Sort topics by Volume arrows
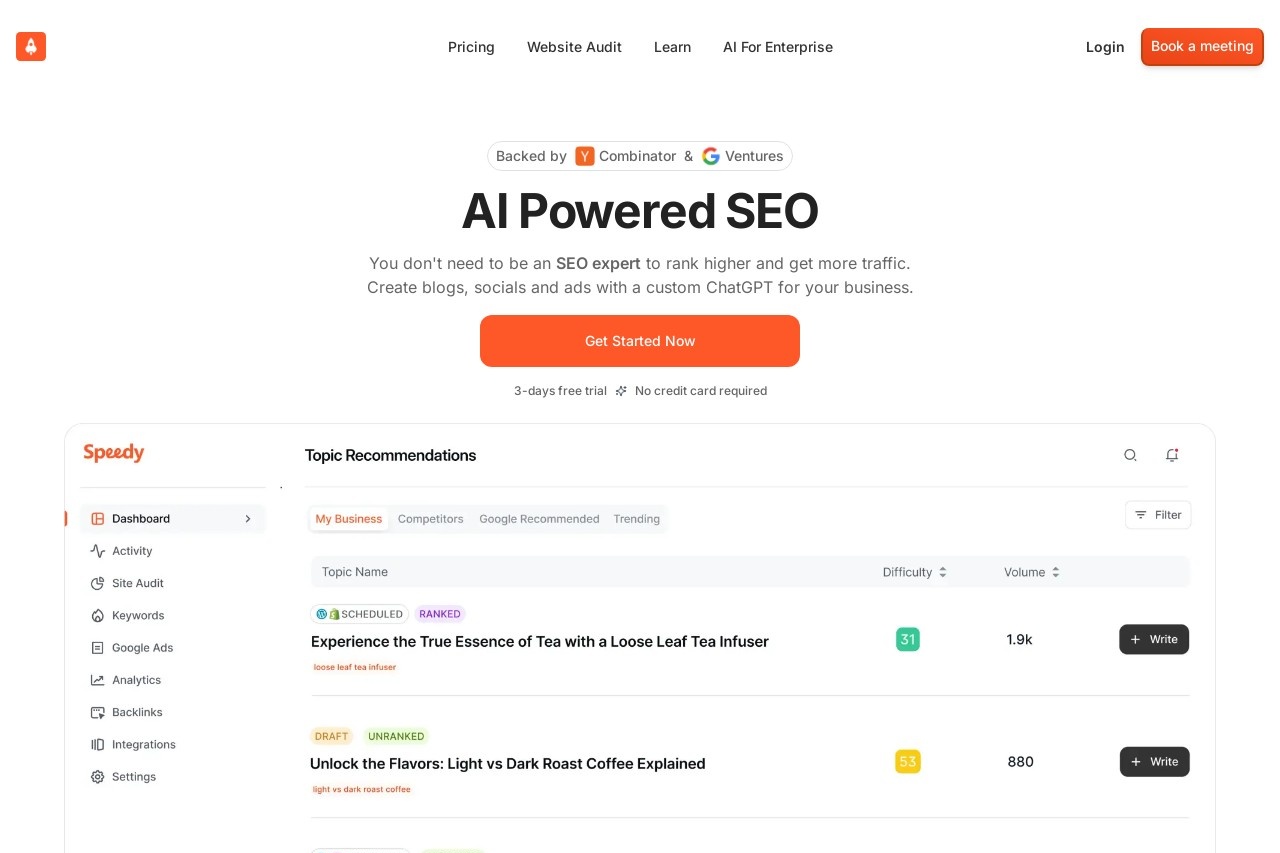 click(1055, 572)
